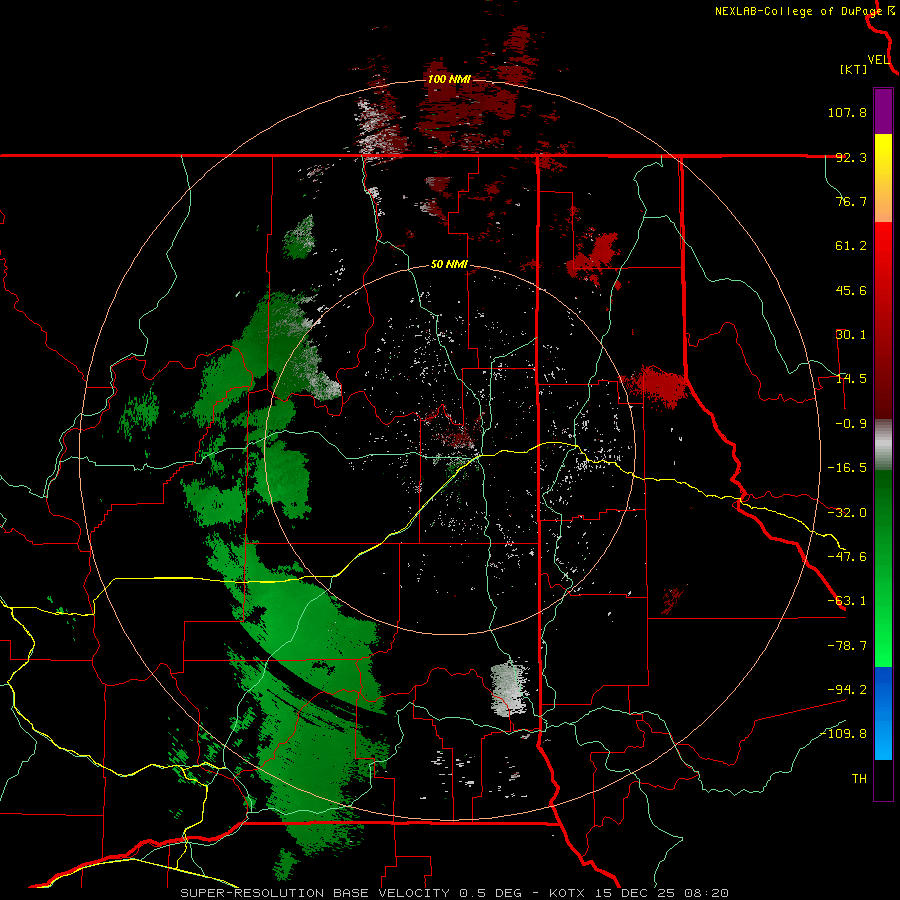The image size is (900, 900).
Task: Click the 100 NMI range ring label
Action: [449, 79]
